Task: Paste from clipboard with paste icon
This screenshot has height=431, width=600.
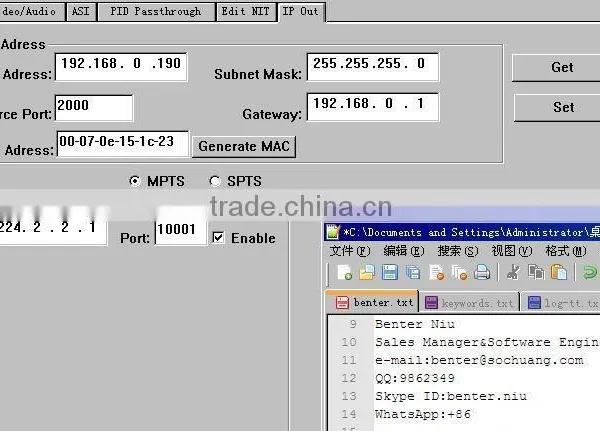Action: tap(559, 273)
